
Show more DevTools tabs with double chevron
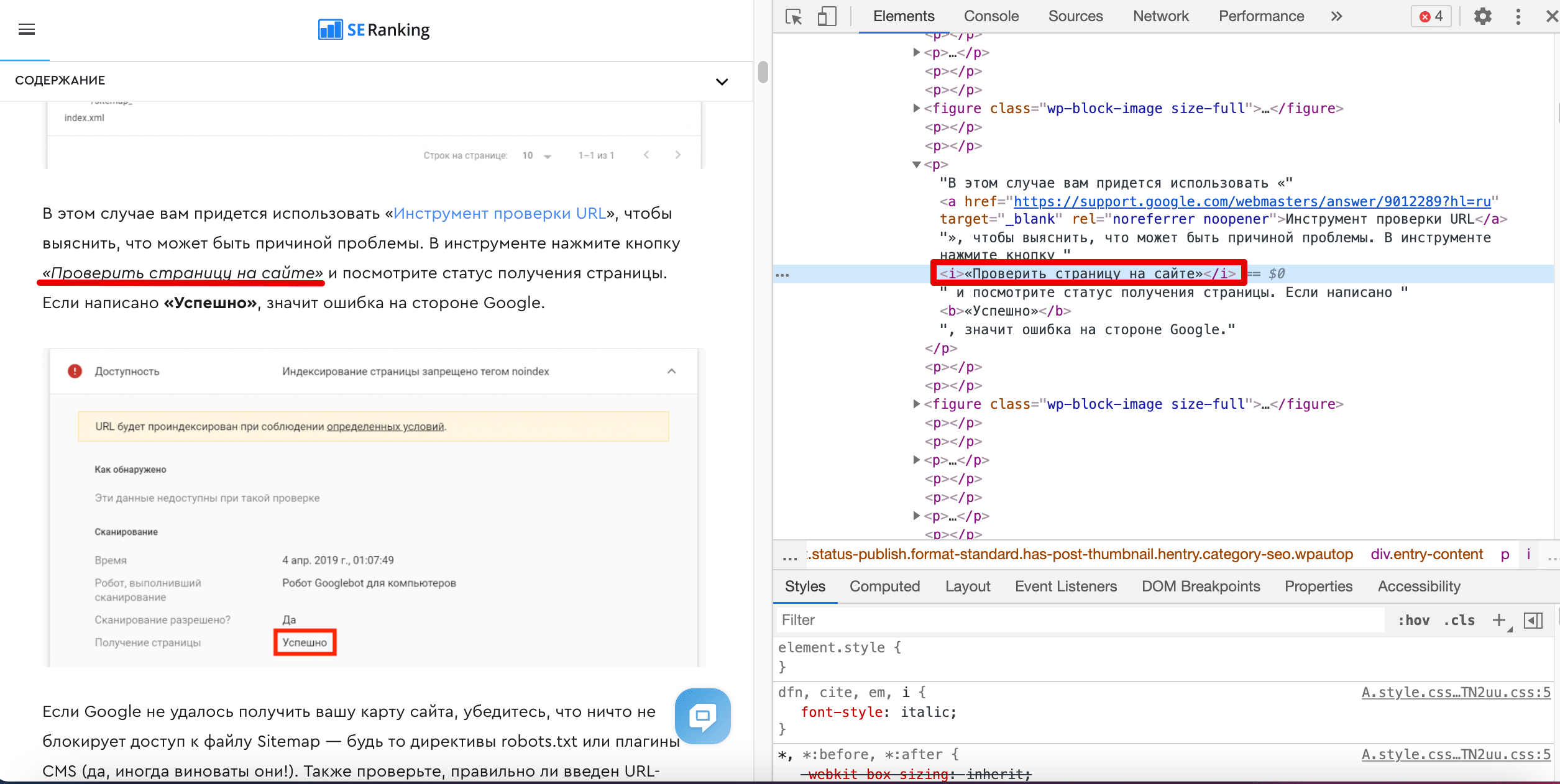(x=1337, y=17)
